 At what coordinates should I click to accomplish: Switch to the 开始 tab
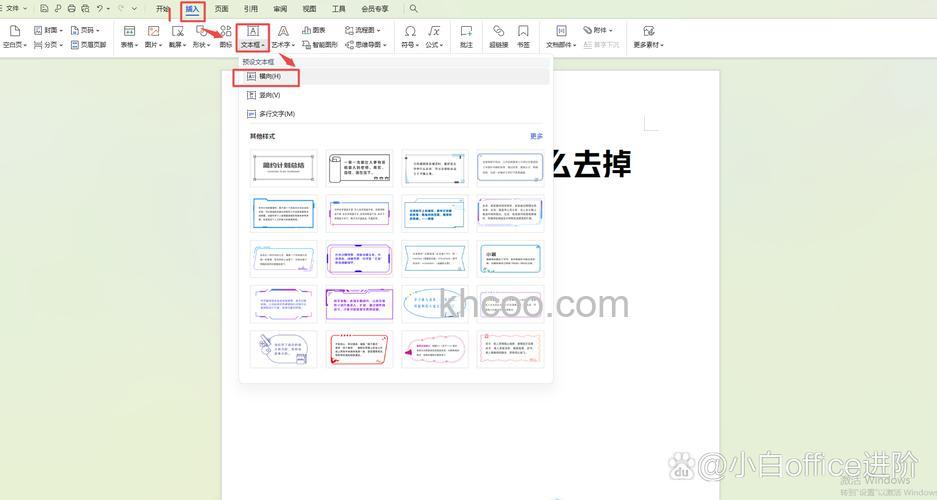click(163, 9)
